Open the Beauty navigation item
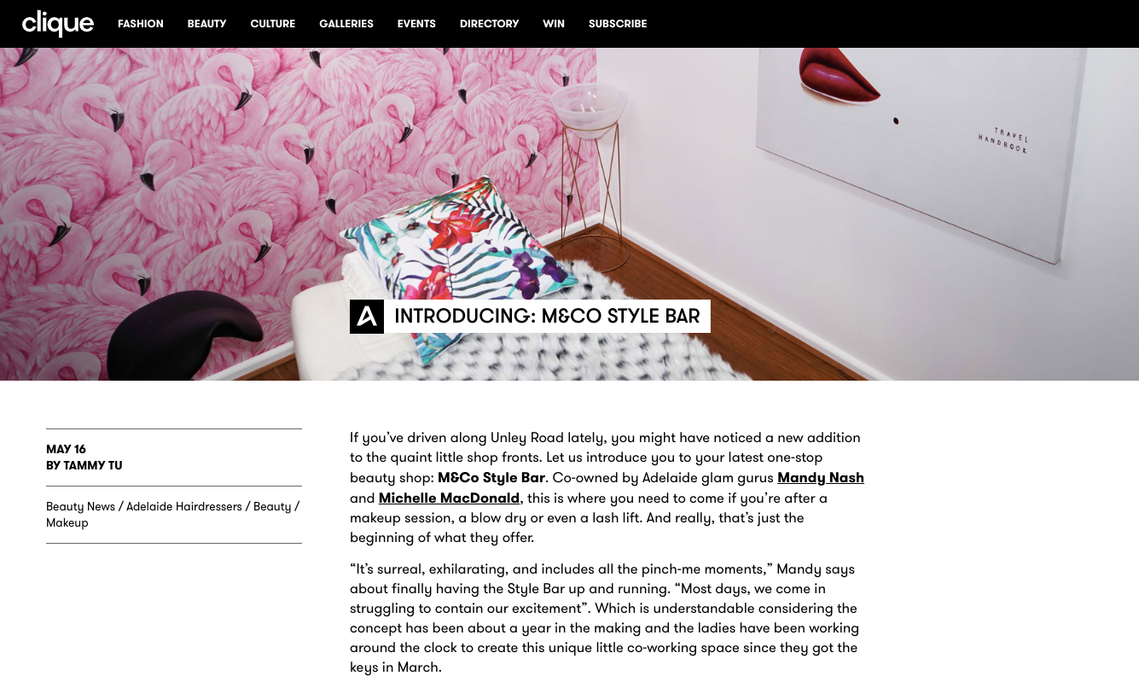1139x676 pixels. pyautogui.click(x=207, y=24)
